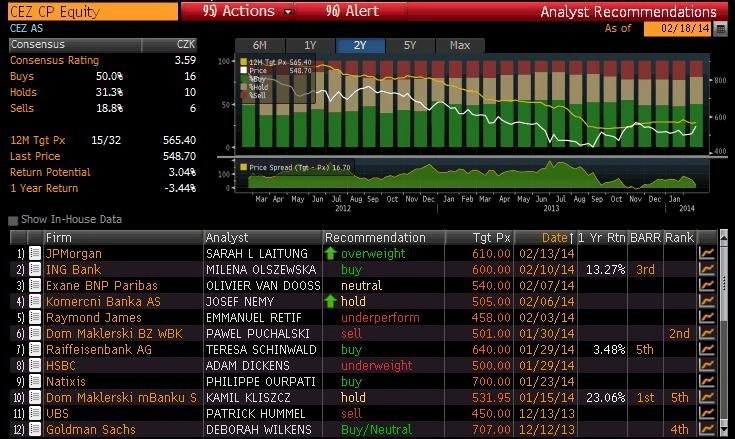The image size is (735, 439).
Task: Toggle Price legend series swatch
Action: (243, 70)
